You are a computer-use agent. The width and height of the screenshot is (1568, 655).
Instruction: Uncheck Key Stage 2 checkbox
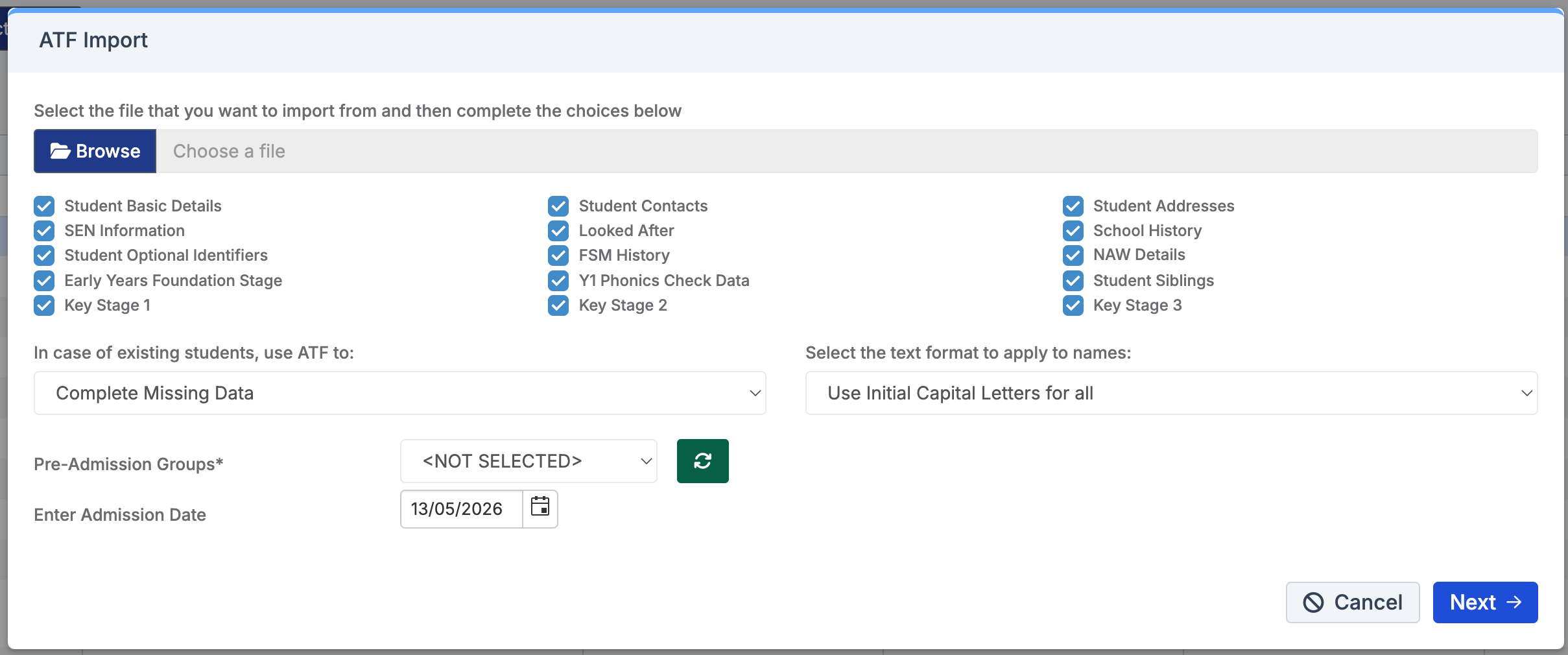[x=558, y=305]
